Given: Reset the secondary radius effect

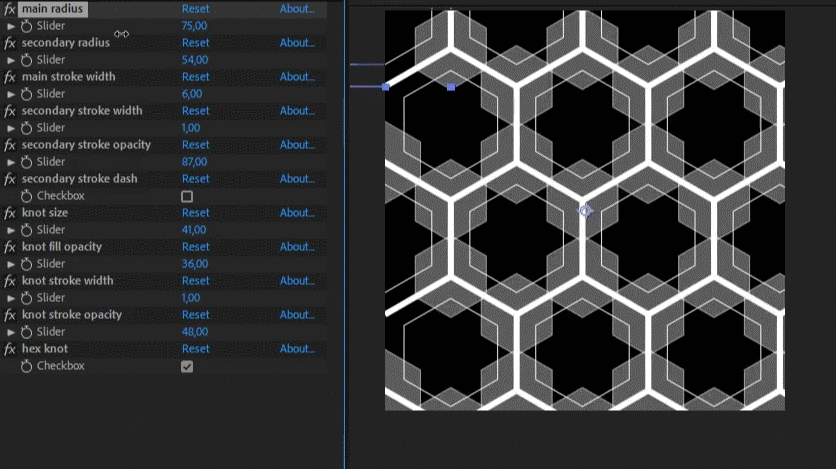Looking at the screenshot, I should (x=196, y=43).
